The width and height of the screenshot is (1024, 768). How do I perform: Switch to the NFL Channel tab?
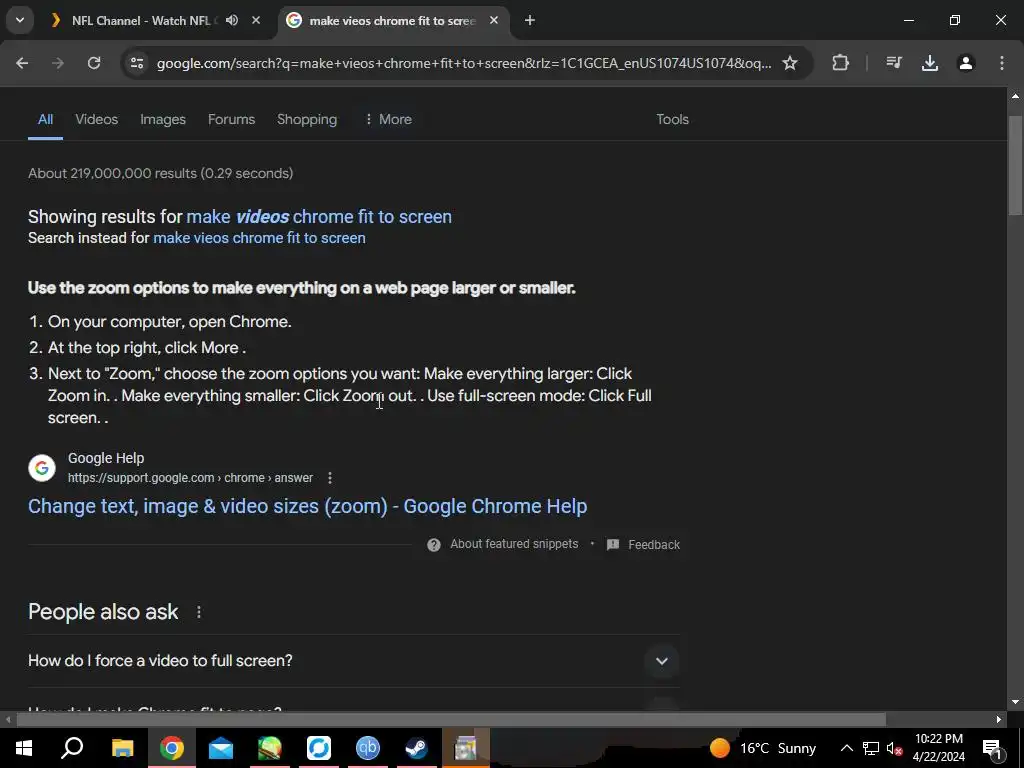pyautogui.click(x=140, y=21)
